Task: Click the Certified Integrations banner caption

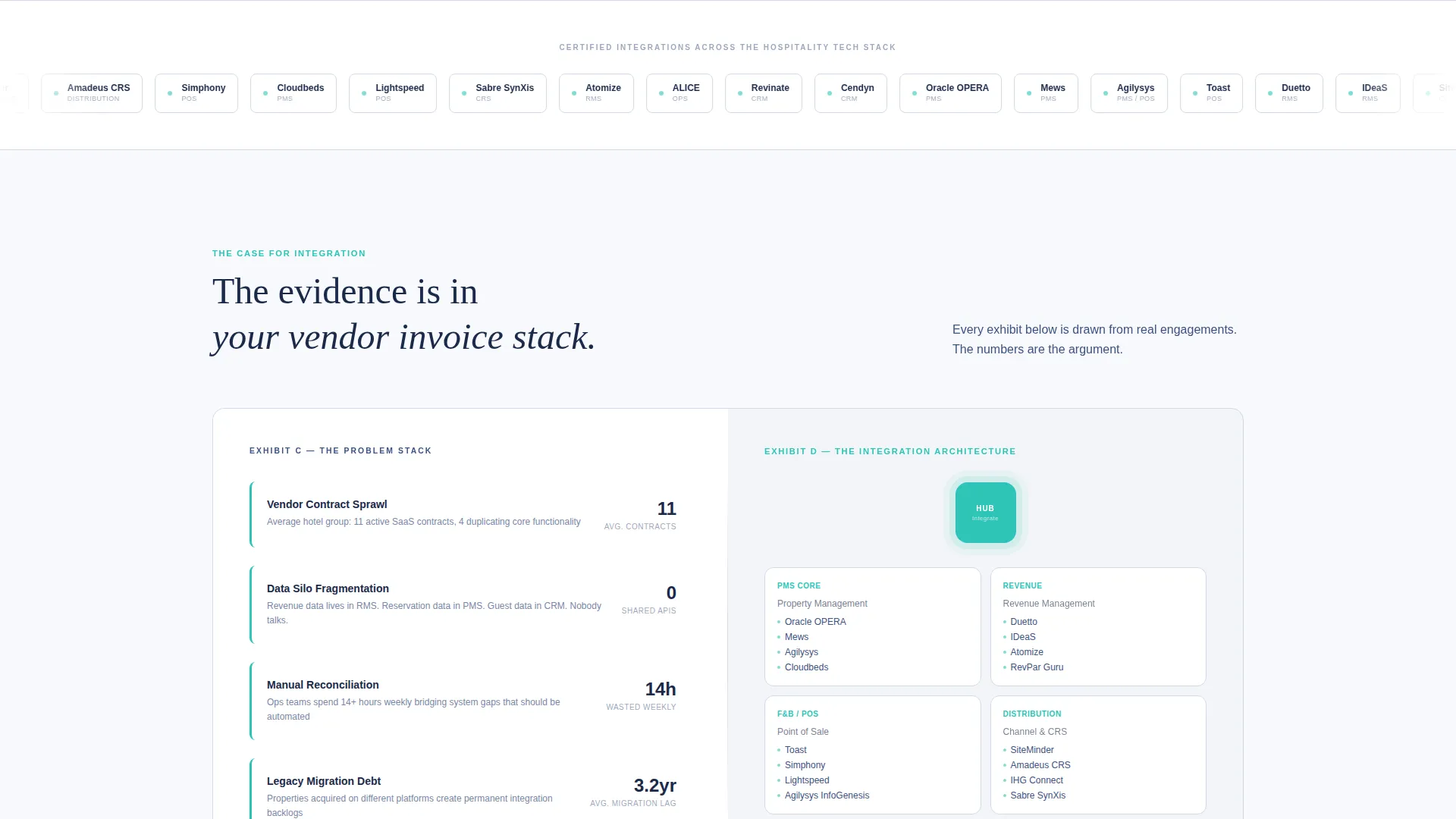Action: tap(728, 47)
